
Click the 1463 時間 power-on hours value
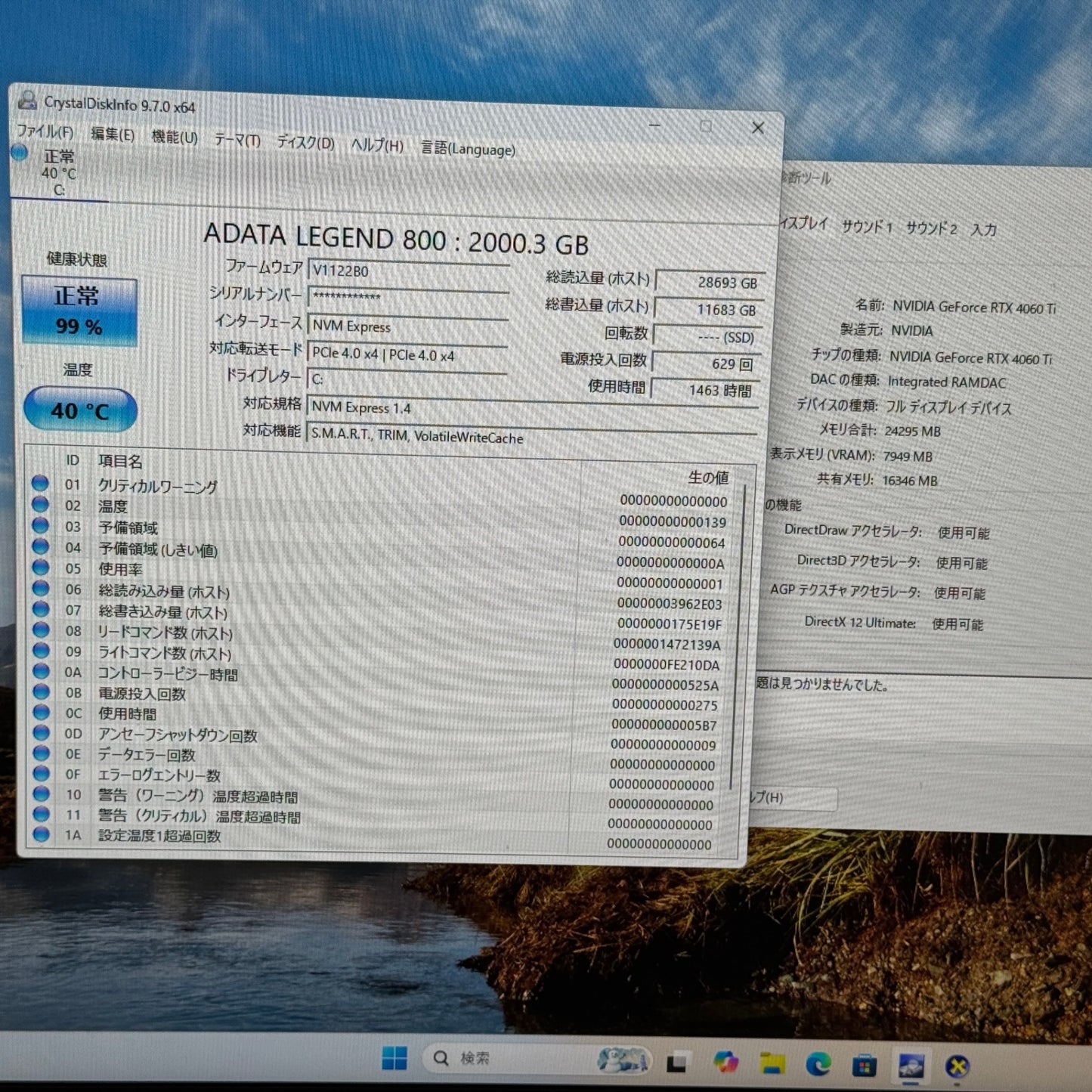(x=705, y=390)
